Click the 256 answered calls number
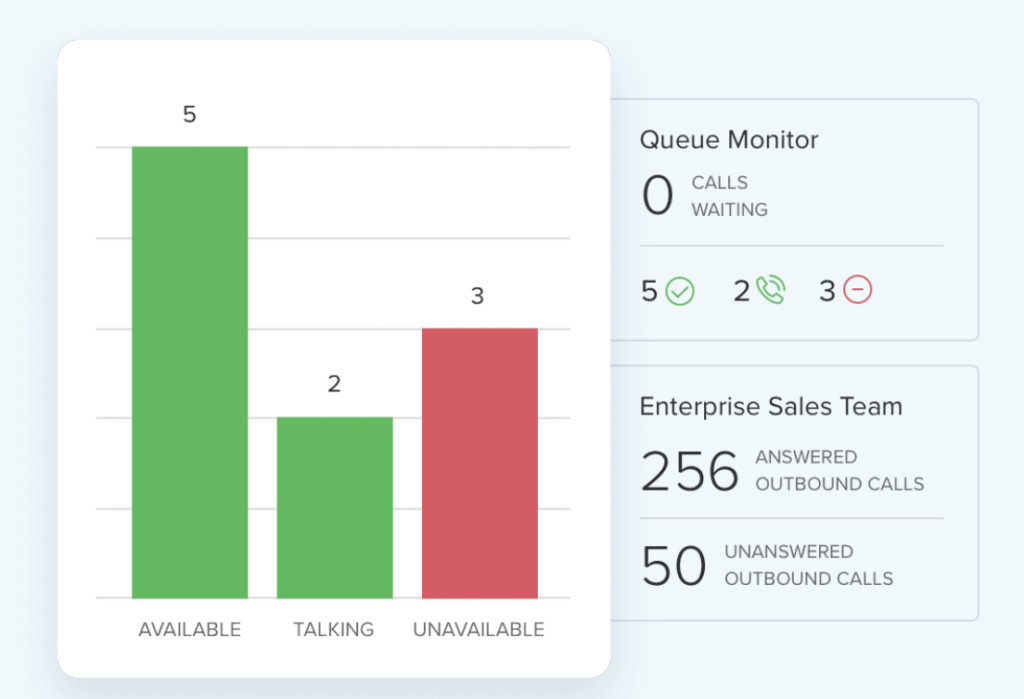Screen dimensions: 1024x699 [690, 471]
